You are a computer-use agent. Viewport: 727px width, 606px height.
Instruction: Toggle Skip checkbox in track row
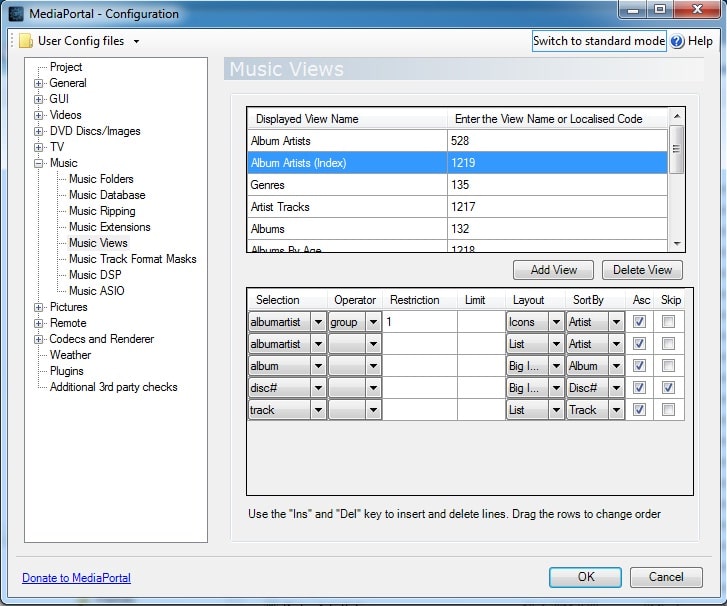pyautogui.click(x=668, y=409)
